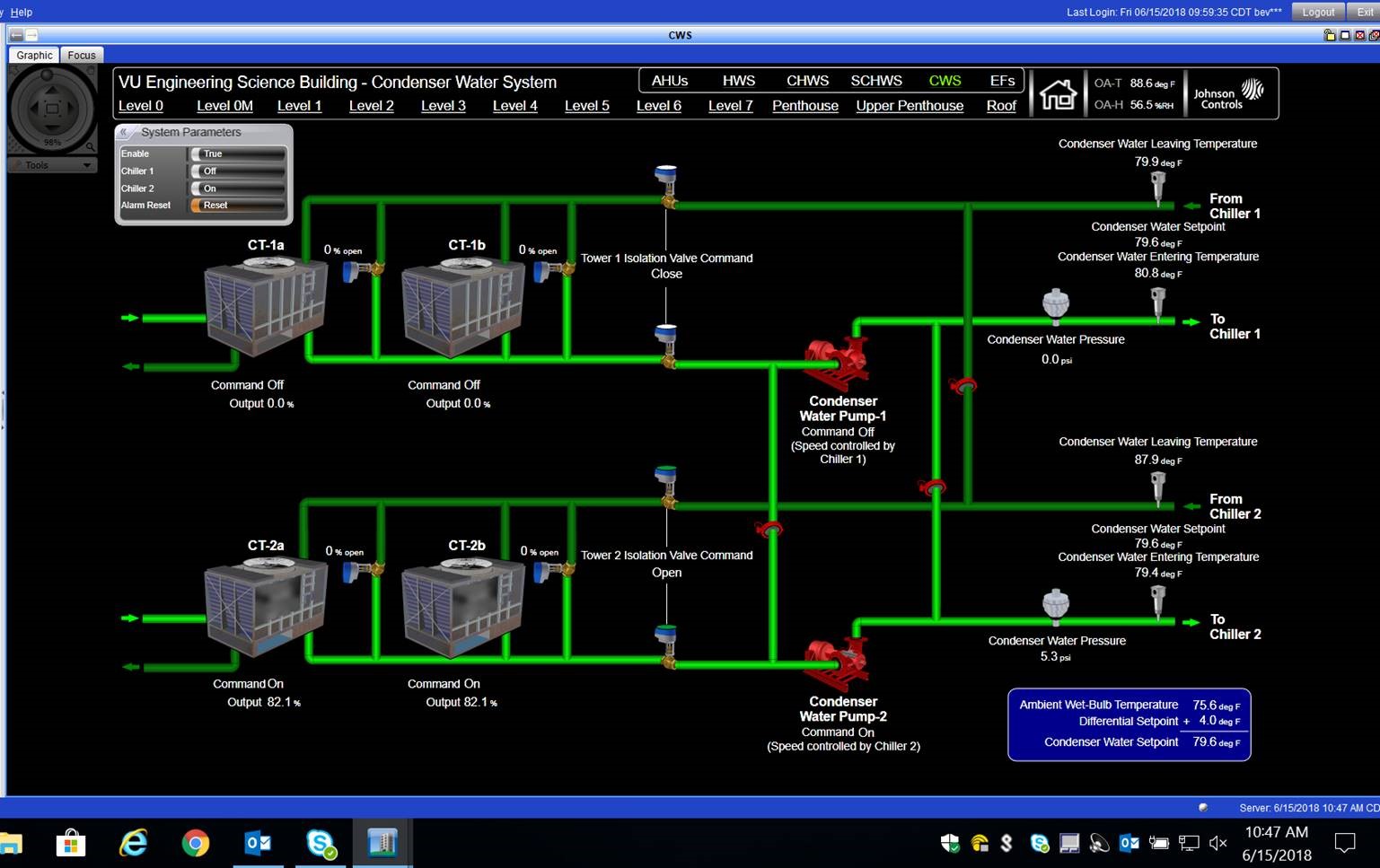The width and height of the screenshot is (1380, 868).
Task: Go to Level 3 link
Action: (443, 106)
